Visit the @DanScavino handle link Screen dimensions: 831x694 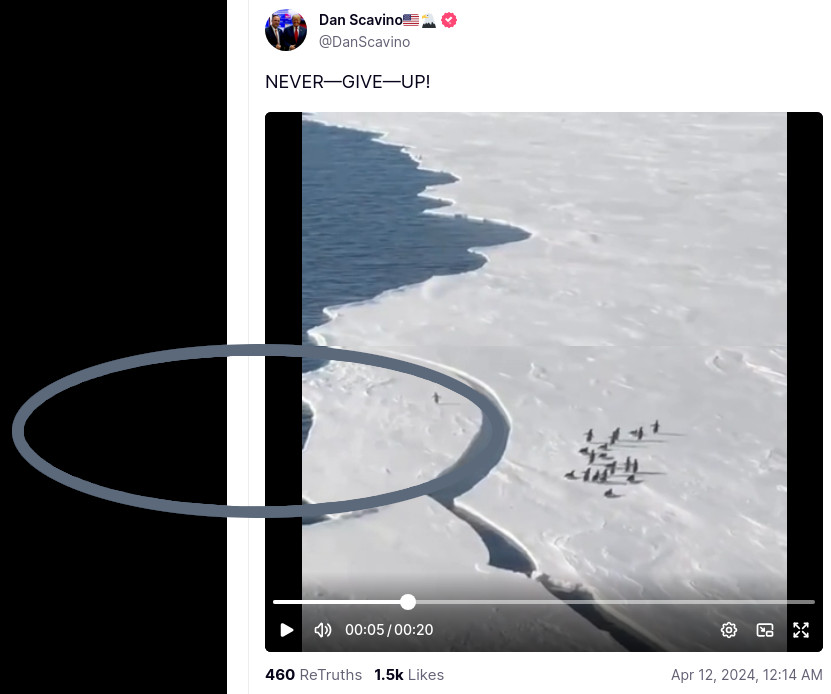364,42
